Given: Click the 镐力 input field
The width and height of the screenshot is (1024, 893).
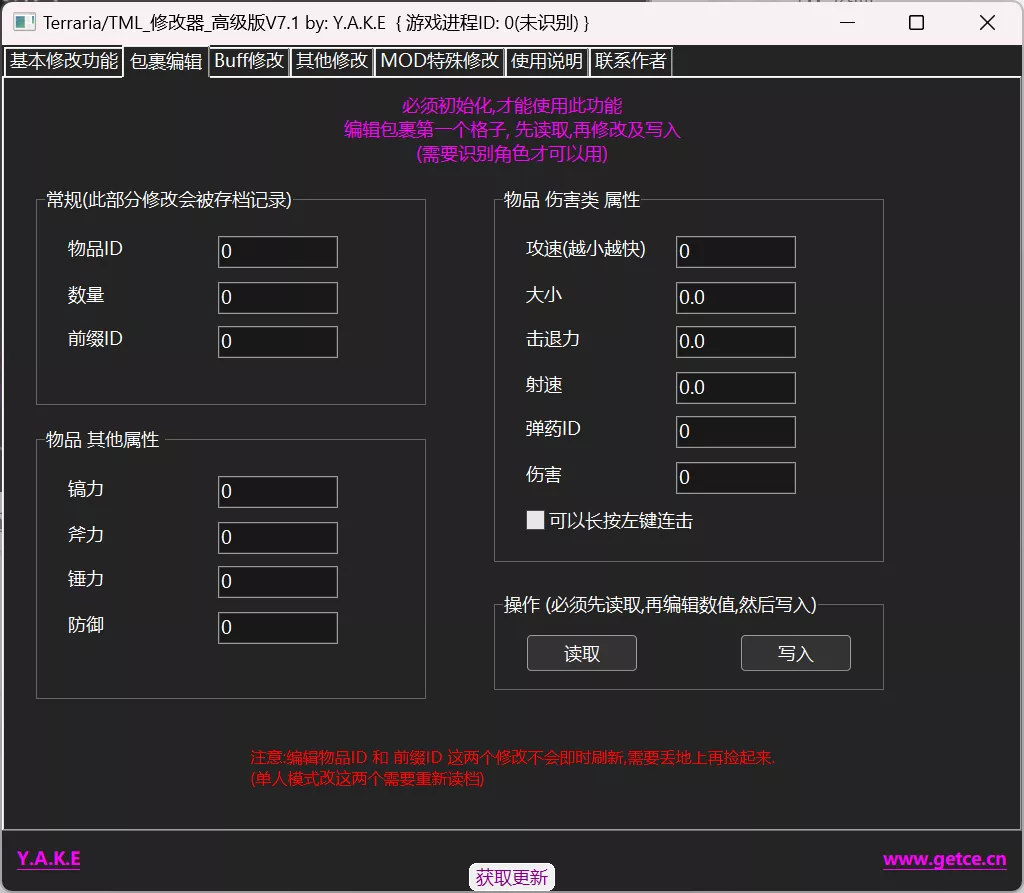Looking at the screenshot, I should pos(278,491).
